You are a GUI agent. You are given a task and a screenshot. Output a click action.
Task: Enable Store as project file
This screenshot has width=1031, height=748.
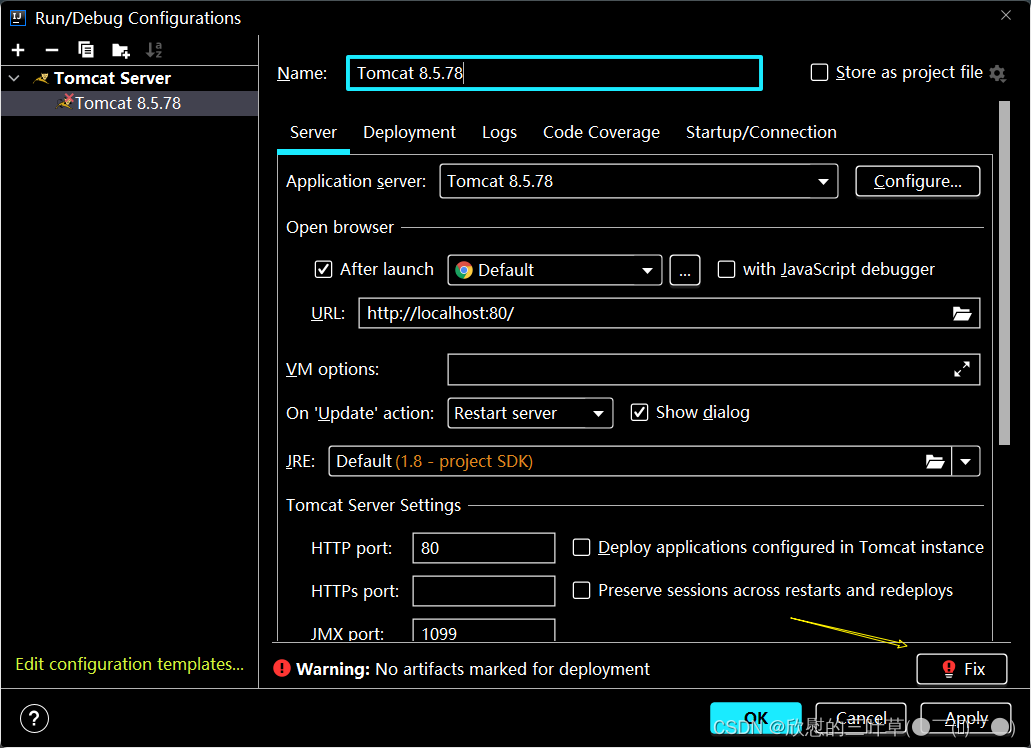(x=819, y=72)
